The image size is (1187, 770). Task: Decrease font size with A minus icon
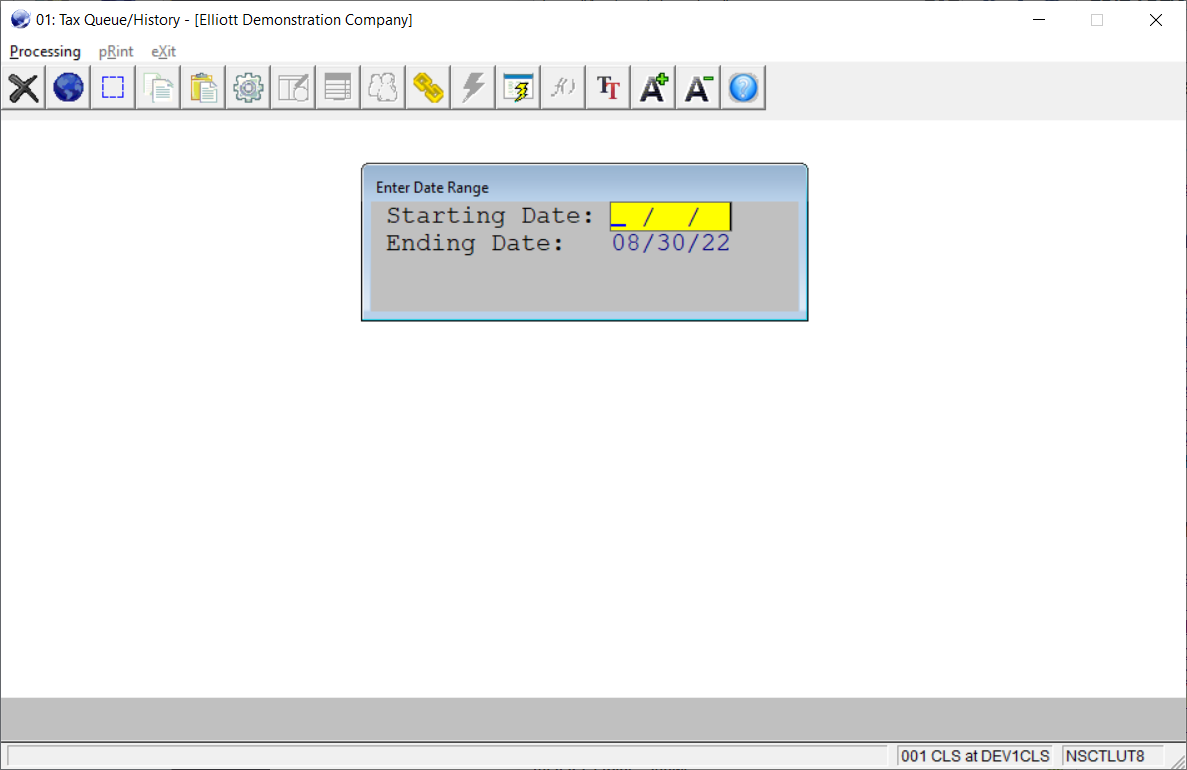[x=698, y=88]
